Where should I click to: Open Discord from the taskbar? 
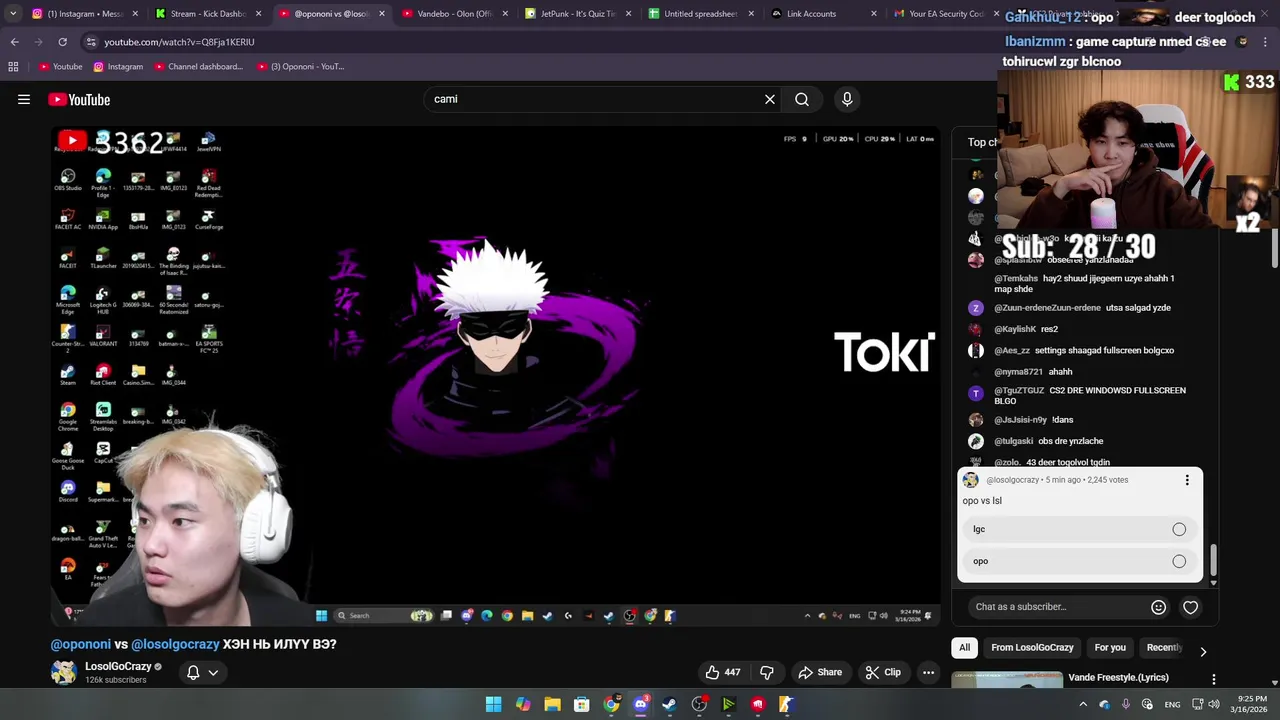point(640,704)
